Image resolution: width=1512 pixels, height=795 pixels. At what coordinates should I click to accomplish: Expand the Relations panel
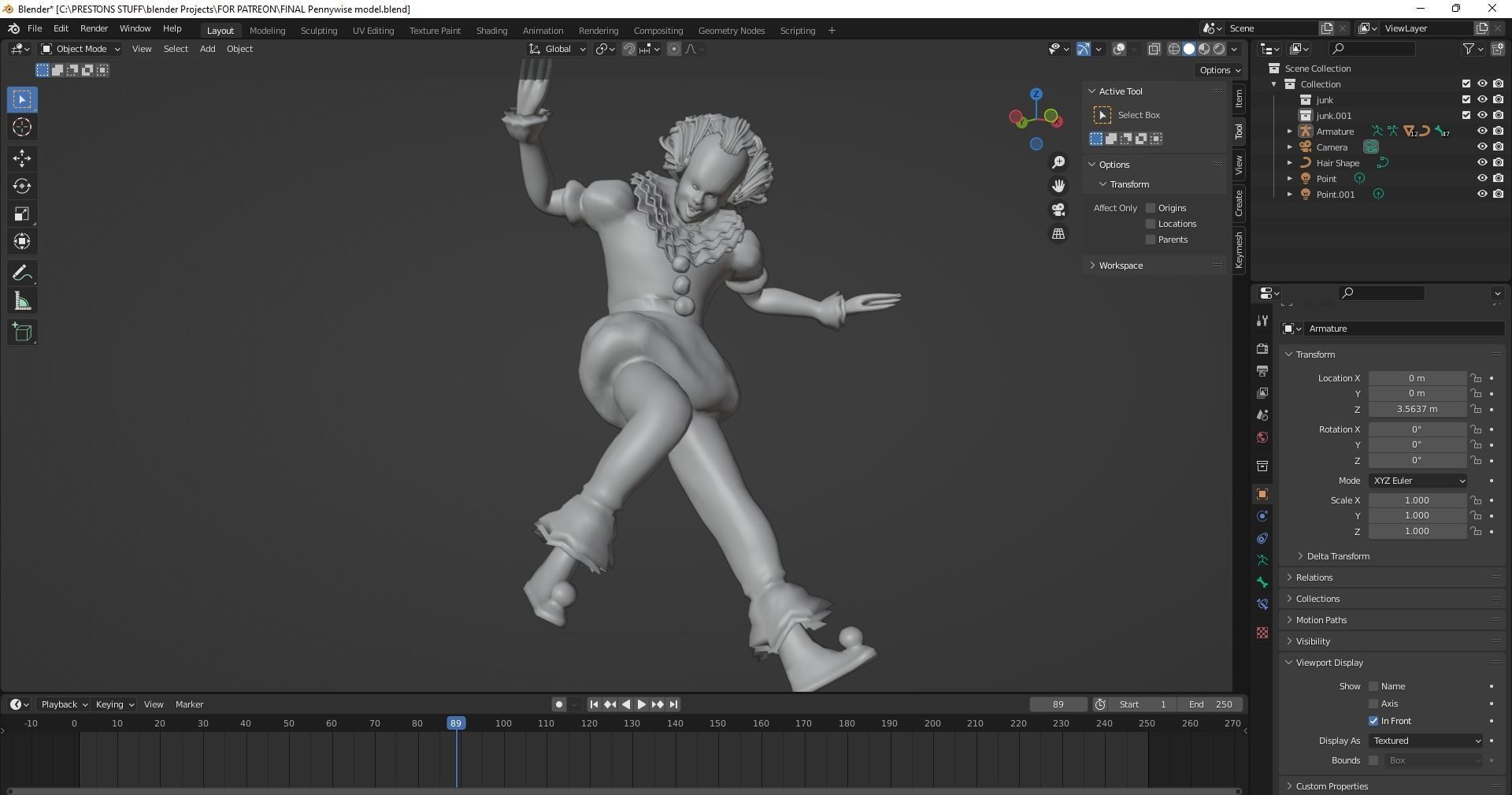pyautogui.click(x=1314, y=578)
